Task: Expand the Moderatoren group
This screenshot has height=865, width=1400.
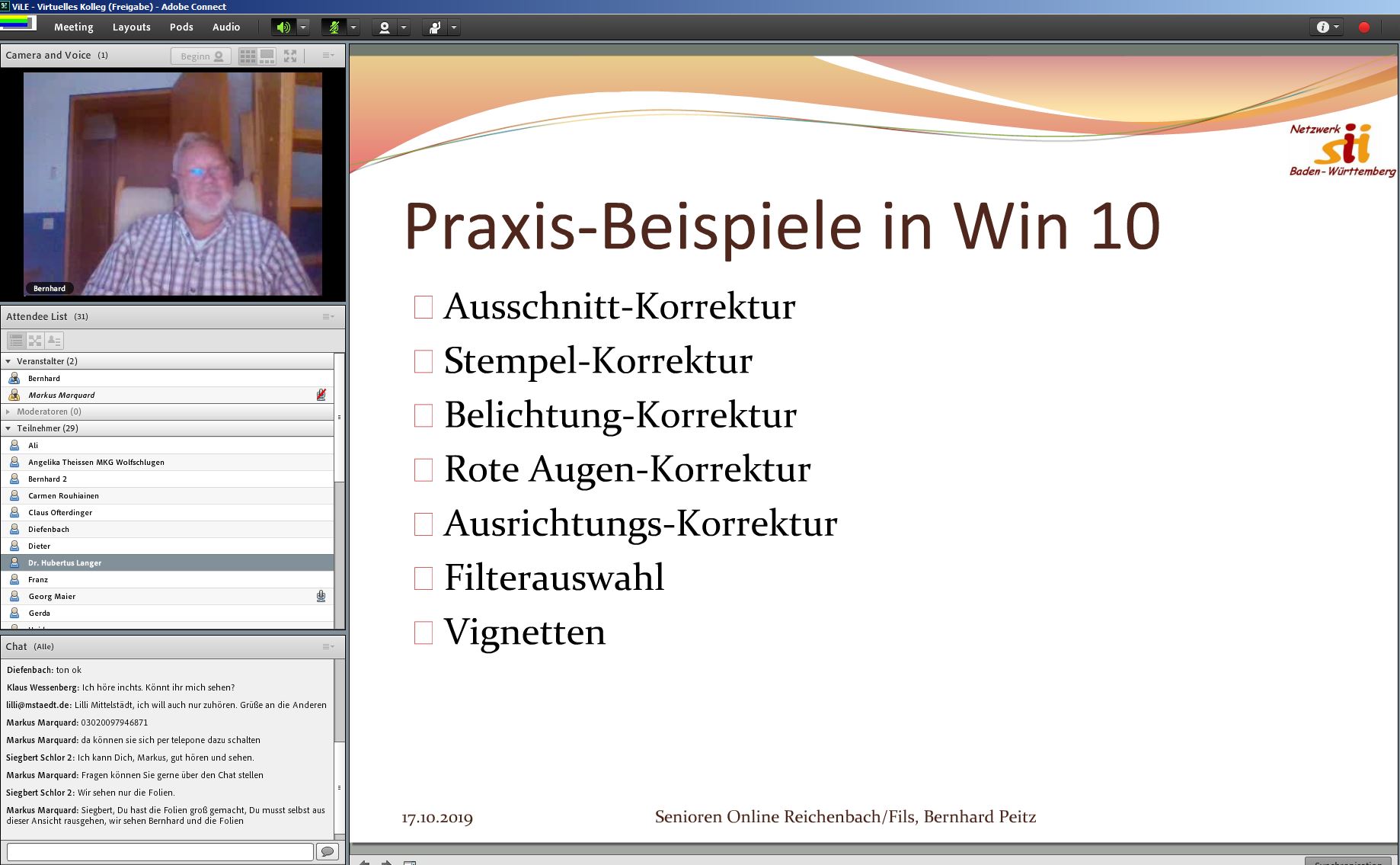Action: [8, 412]
